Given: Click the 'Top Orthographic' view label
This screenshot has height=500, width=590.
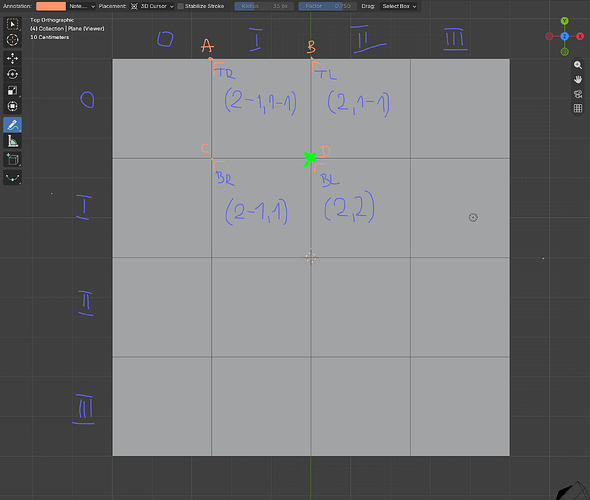Looking at the screenshot, I should pyautogui.click(x=52, y=20).
